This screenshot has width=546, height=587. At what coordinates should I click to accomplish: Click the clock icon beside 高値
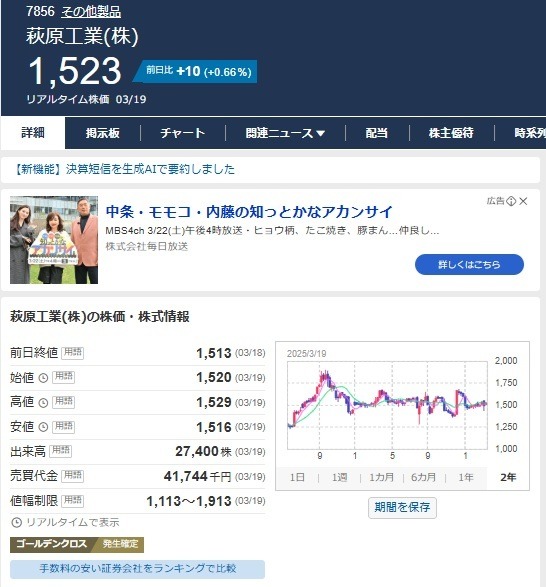[43, 403]
